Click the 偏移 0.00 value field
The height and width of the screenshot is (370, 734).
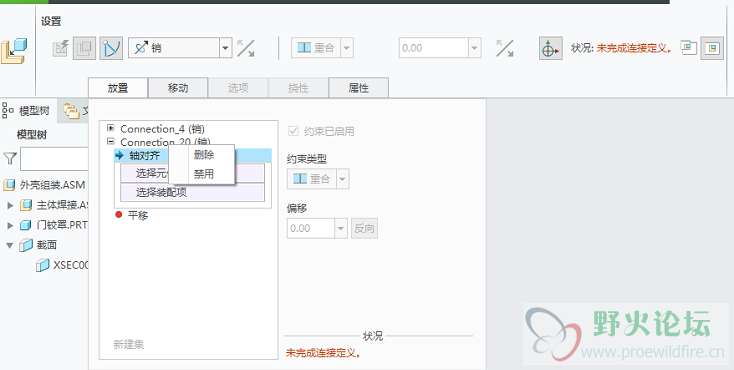311,229
